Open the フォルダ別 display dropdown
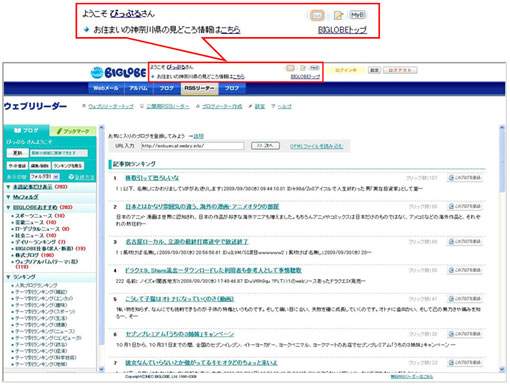The width and height of the screenshot is (510, 385). [45, 177]
